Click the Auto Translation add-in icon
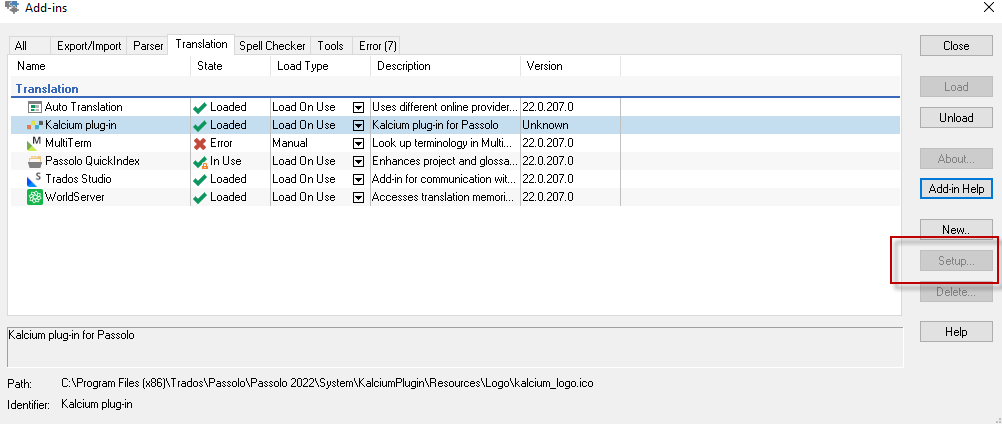Viewport: 1002px width, 424px height. point(35,107)
